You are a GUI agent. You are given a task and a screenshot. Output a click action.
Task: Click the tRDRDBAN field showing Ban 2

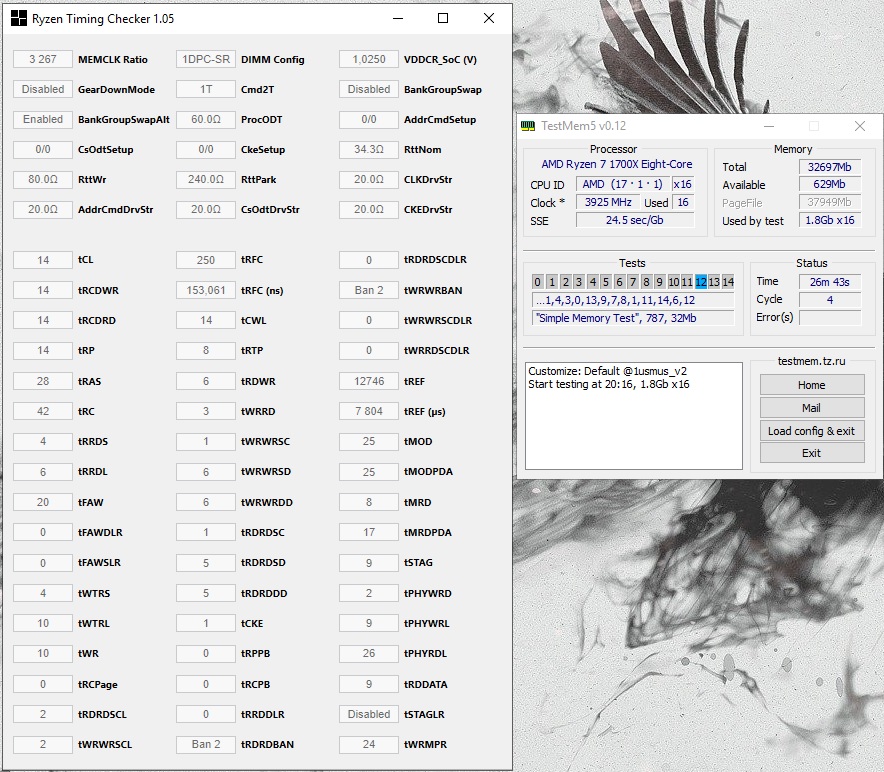coord(206,744)
